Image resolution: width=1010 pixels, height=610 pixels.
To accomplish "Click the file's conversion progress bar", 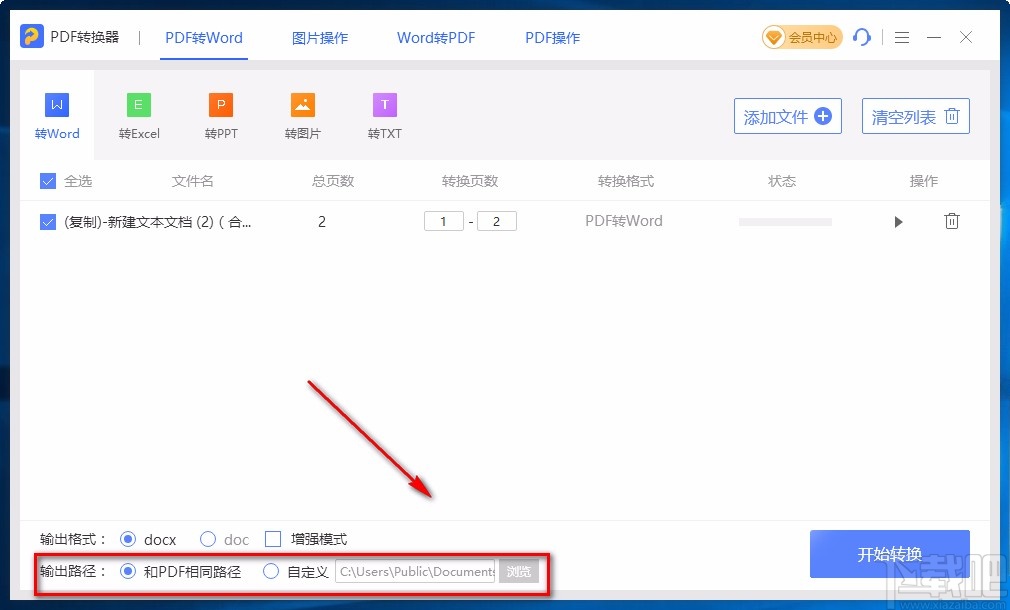I will click(x=785, y=221).
